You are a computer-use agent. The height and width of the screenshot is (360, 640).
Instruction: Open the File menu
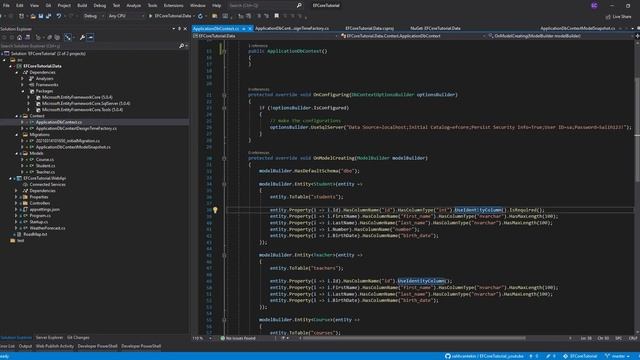(x=6, y=5)
